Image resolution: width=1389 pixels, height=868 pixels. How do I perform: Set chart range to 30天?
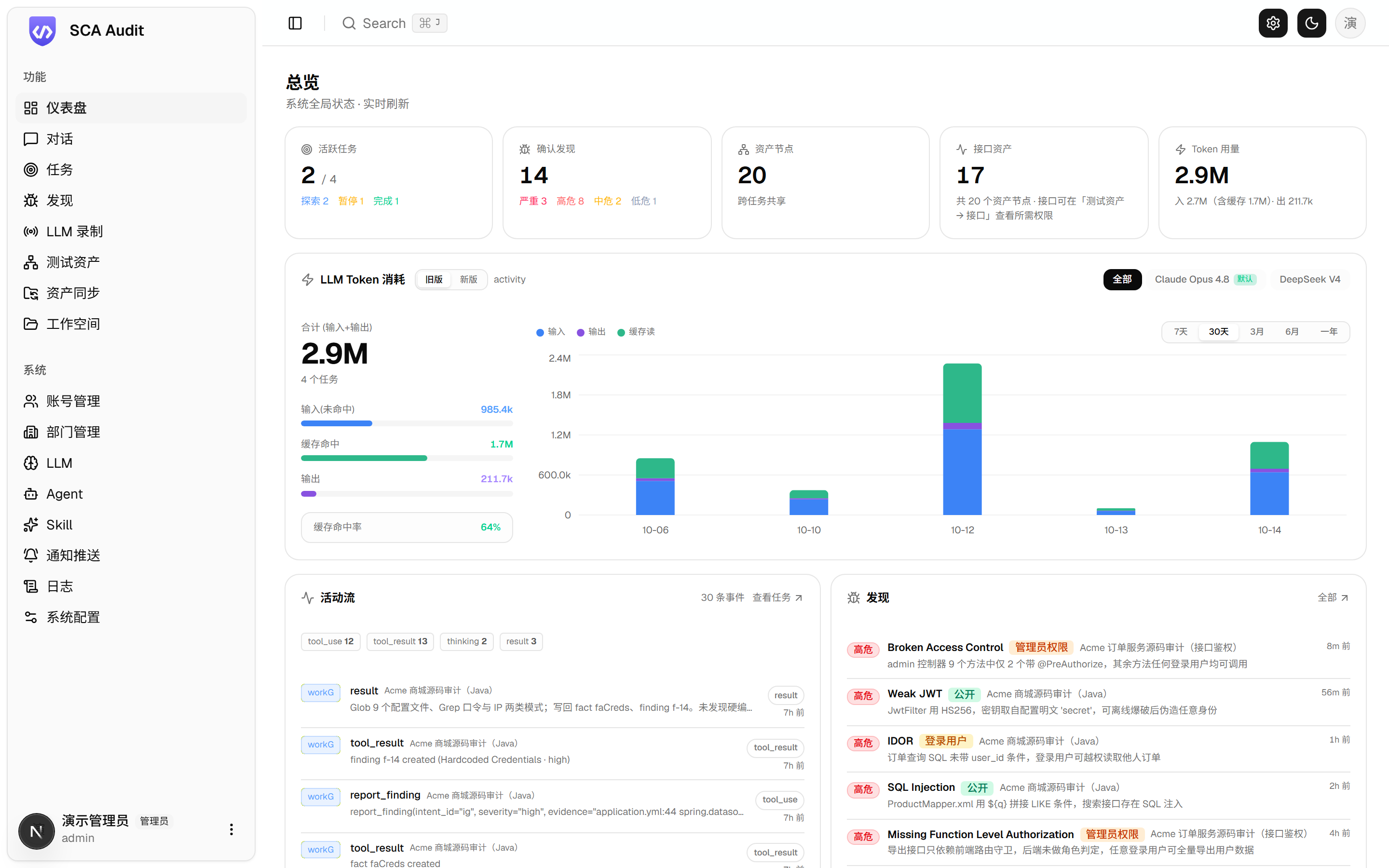pyautogui.click(x=1219, y=332)
